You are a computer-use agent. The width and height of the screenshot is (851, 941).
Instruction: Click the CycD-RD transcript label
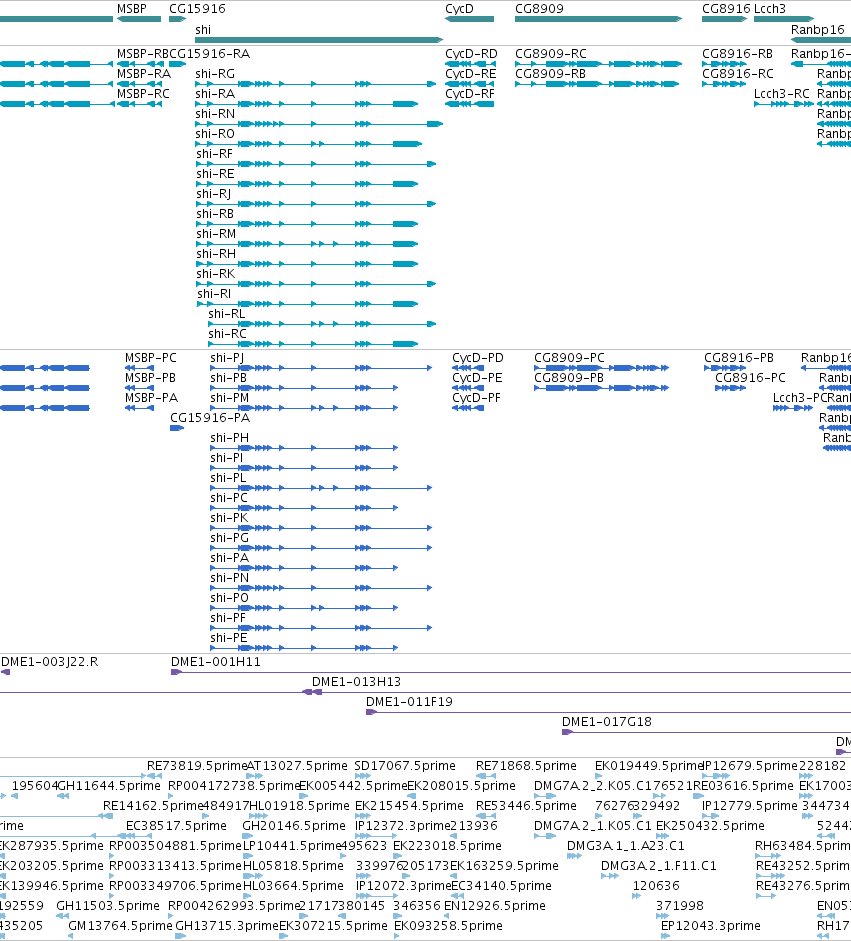point(471,54)
